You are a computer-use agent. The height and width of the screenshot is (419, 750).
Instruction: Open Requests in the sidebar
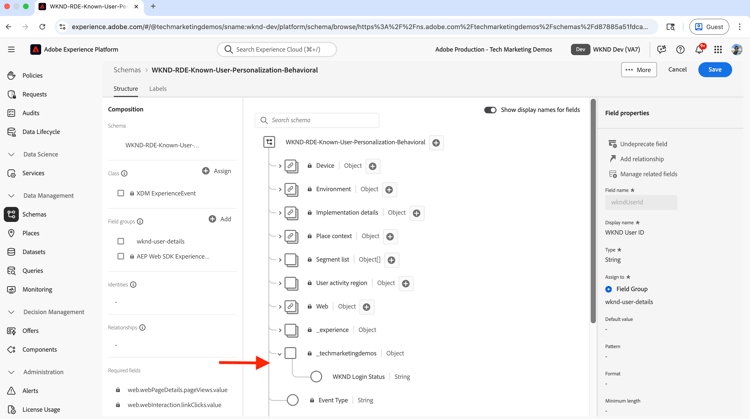pos(34,94)
